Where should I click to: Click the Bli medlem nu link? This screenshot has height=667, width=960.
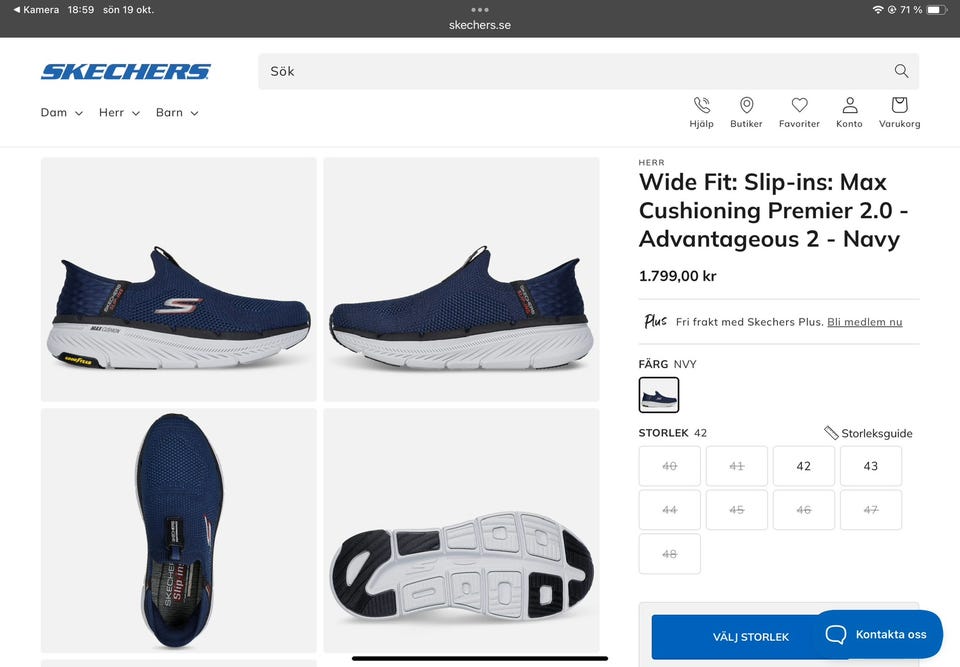[x=864, y=322]
